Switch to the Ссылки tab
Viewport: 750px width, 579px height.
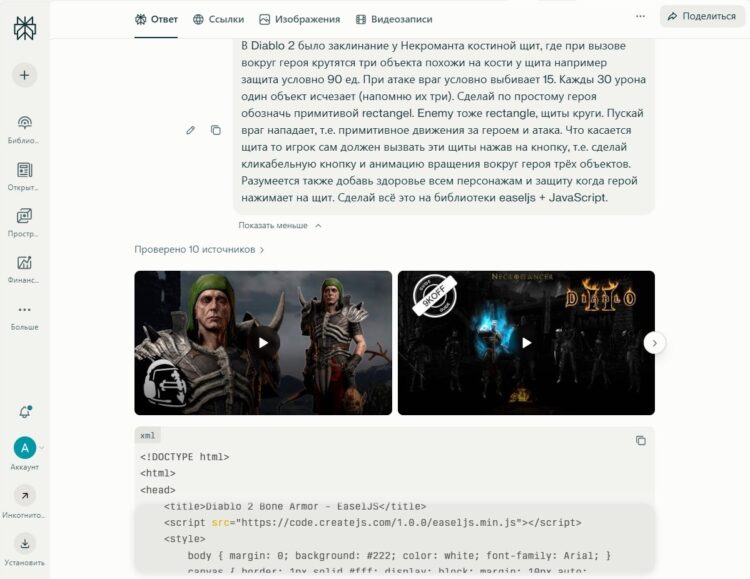pyautogui.click(x=218, y=19)
